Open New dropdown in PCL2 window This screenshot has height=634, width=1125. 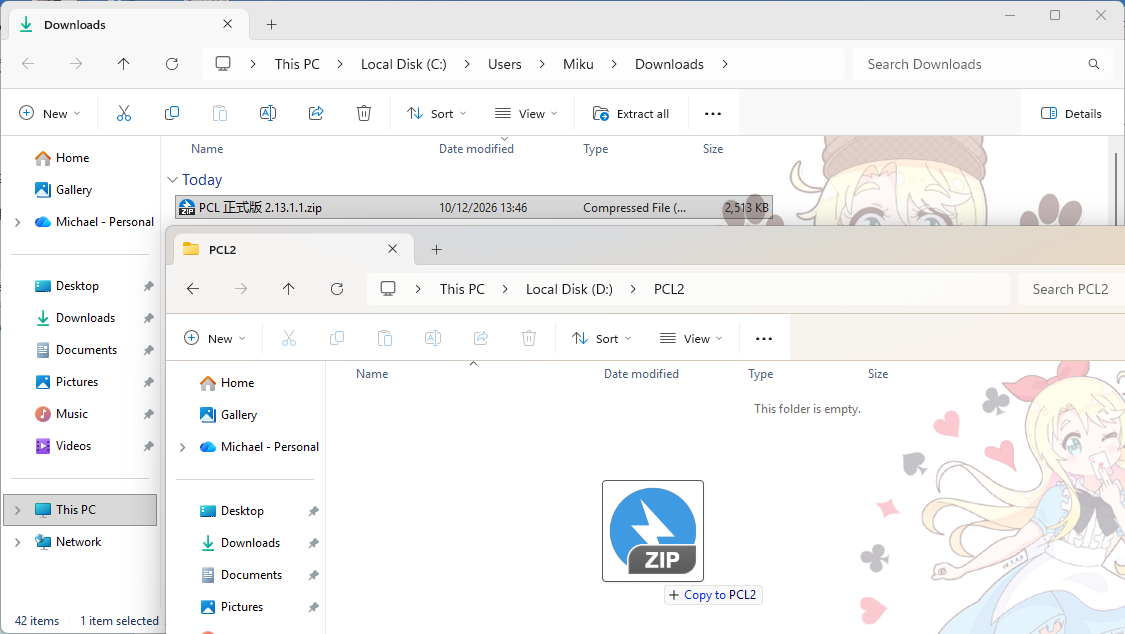tap(215, 339)
